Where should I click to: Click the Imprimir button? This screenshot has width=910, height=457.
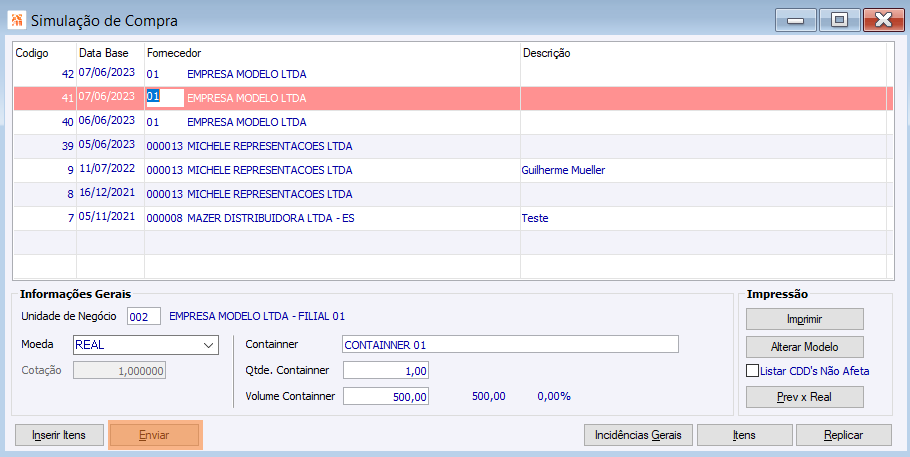[x=804, y=319]
